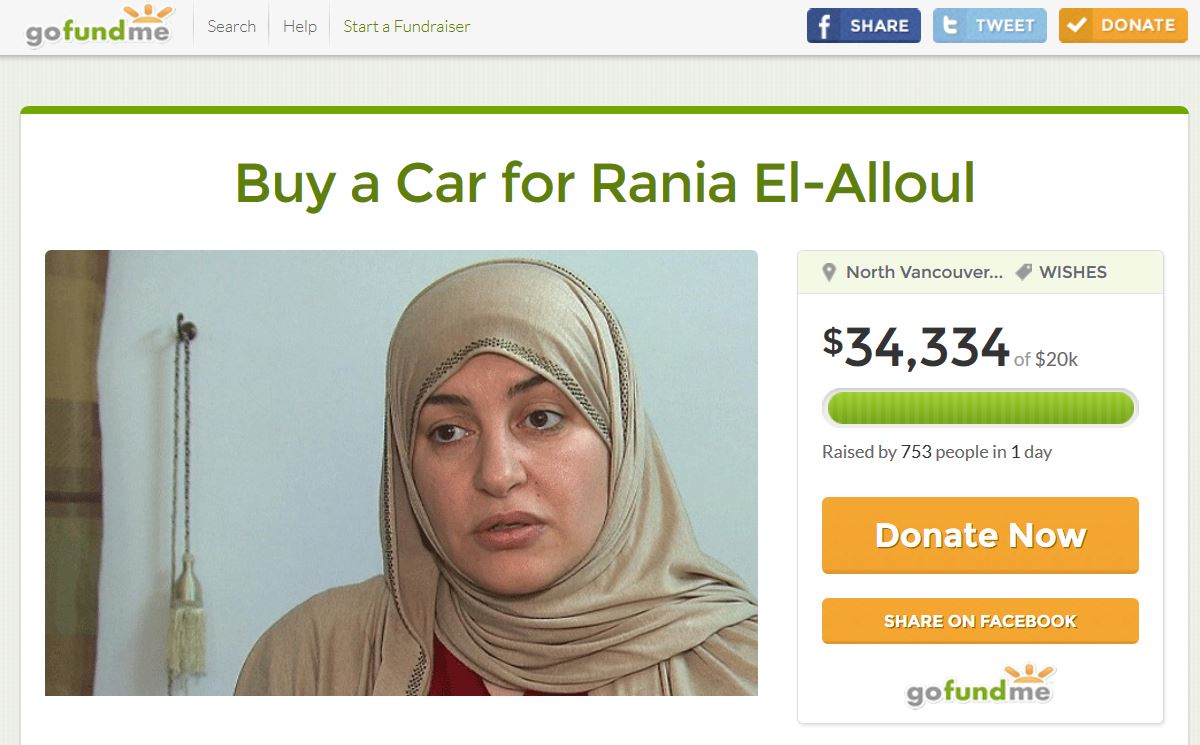Viewport: 1200px width, 745px height.
Task: Open the Help menu item
Action: pyautogui.click(x=299, y=26)
